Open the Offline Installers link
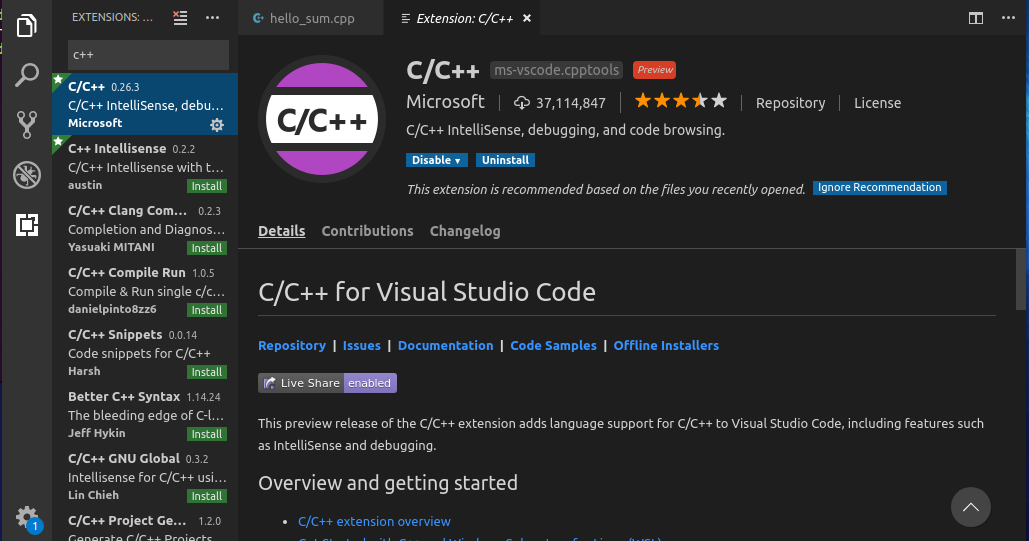The image size is (1029, 541). [666, 345]
